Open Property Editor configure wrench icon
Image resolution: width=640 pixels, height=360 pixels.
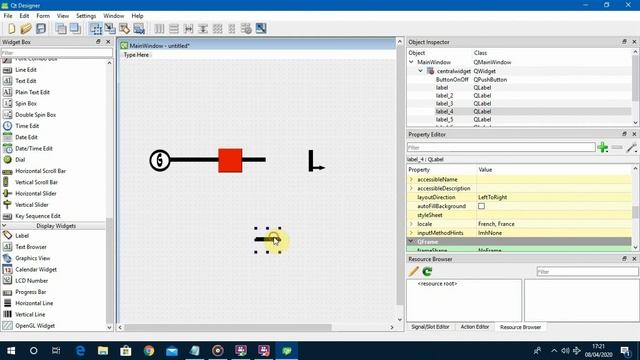click(631, 147)
